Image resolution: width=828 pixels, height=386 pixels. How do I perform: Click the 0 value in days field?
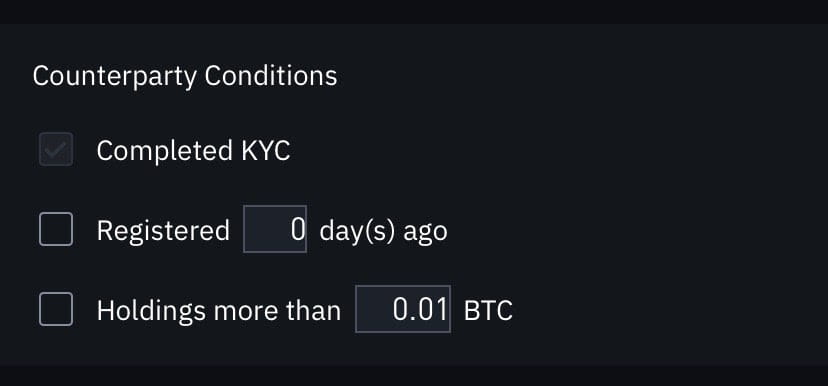tap(298, 230)
